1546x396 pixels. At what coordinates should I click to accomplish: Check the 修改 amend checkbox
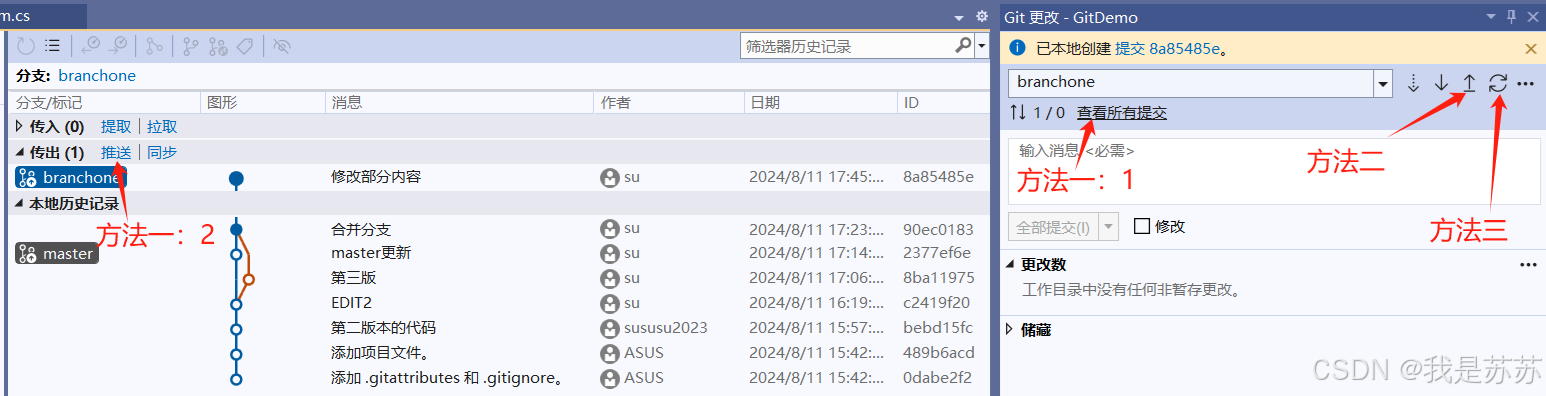click(x=1142, y=227)
